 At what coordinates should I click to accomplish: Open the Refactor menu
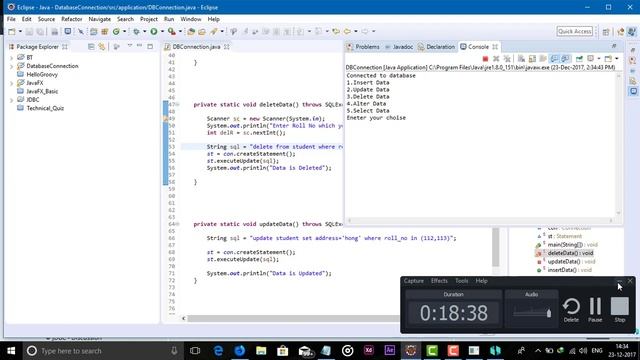pyautogui.click(x=71, y=19)
